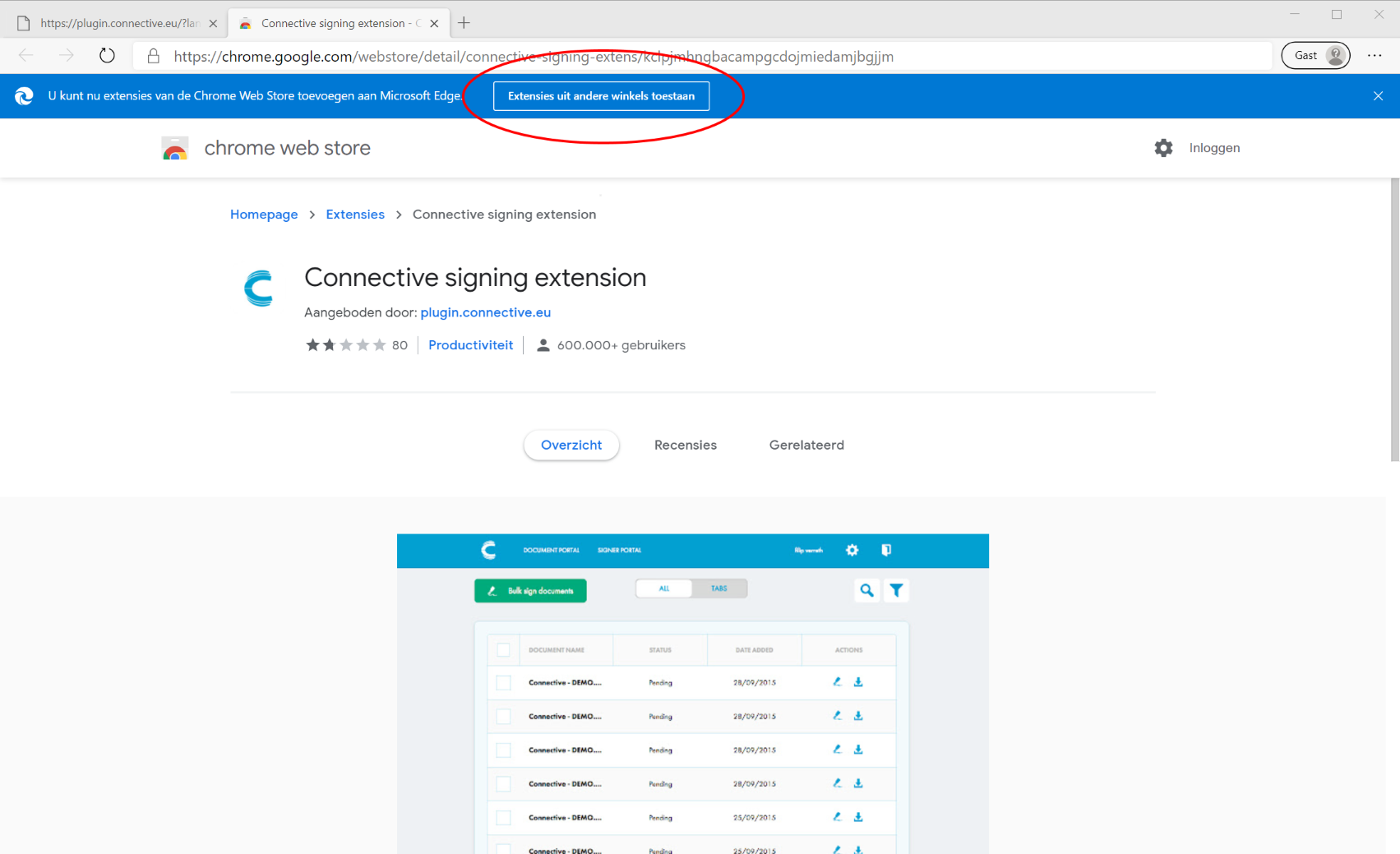Dismiss the blue Edge notification bar
The width and height of the screenshot is (1400, 854).
point(1378,96)
